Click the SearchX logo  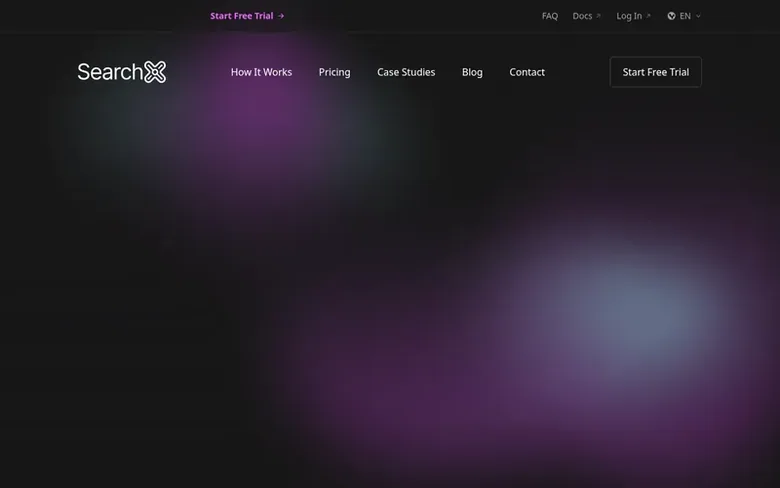coord(122,72)
